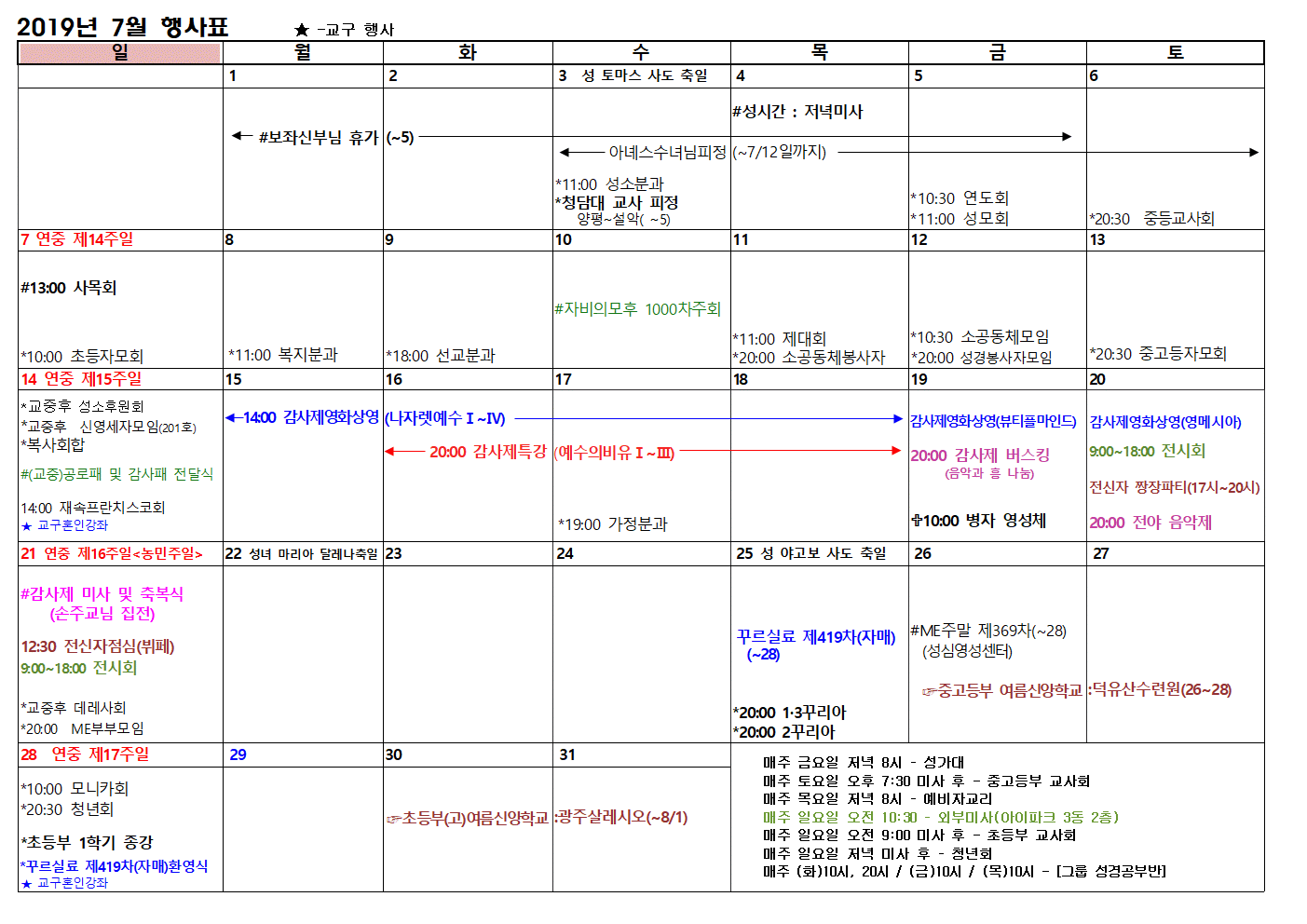
Task: Click '*꾸르실료 제419차(자매)환영식' entry
Action: [x=114, y=866]
